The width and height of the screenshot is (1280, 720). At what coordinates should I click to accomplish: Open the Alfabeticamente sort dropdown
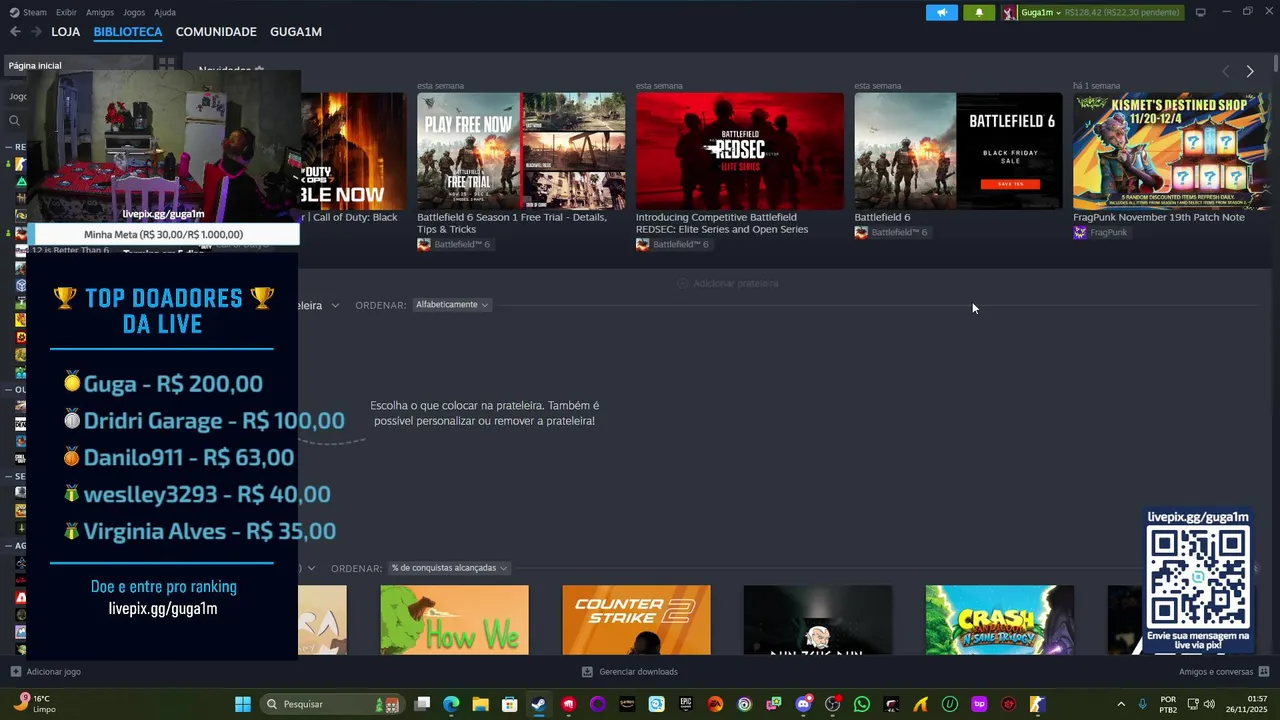(452, 305)
